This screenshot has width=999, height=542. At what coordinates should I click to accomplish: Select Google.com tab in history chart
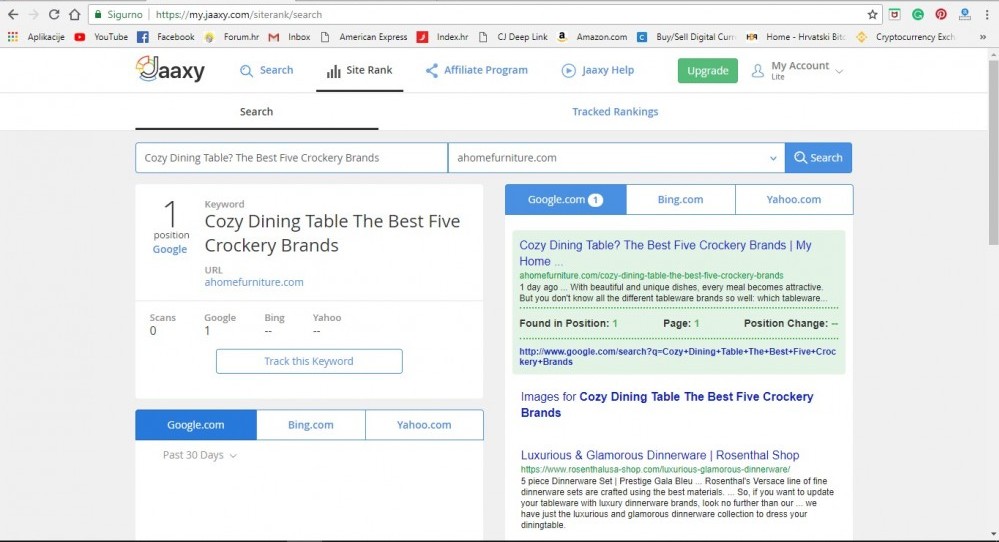[196, 425]
